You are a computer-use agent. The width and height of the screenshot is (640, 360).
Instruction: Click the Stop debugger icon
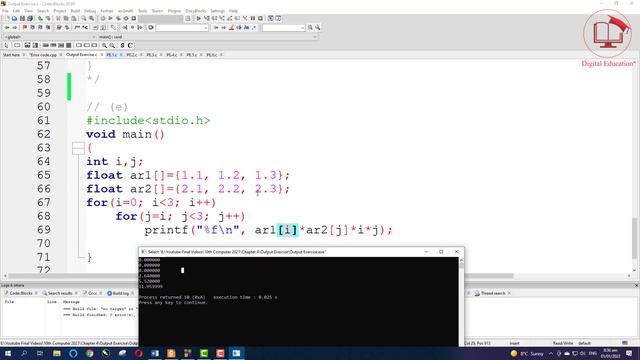(x=260, y=18)
